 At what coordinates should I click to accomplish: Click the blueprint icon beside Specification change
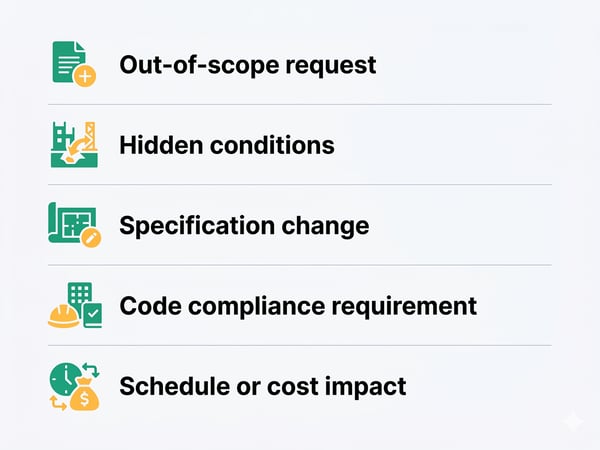(x=72, y=223)
